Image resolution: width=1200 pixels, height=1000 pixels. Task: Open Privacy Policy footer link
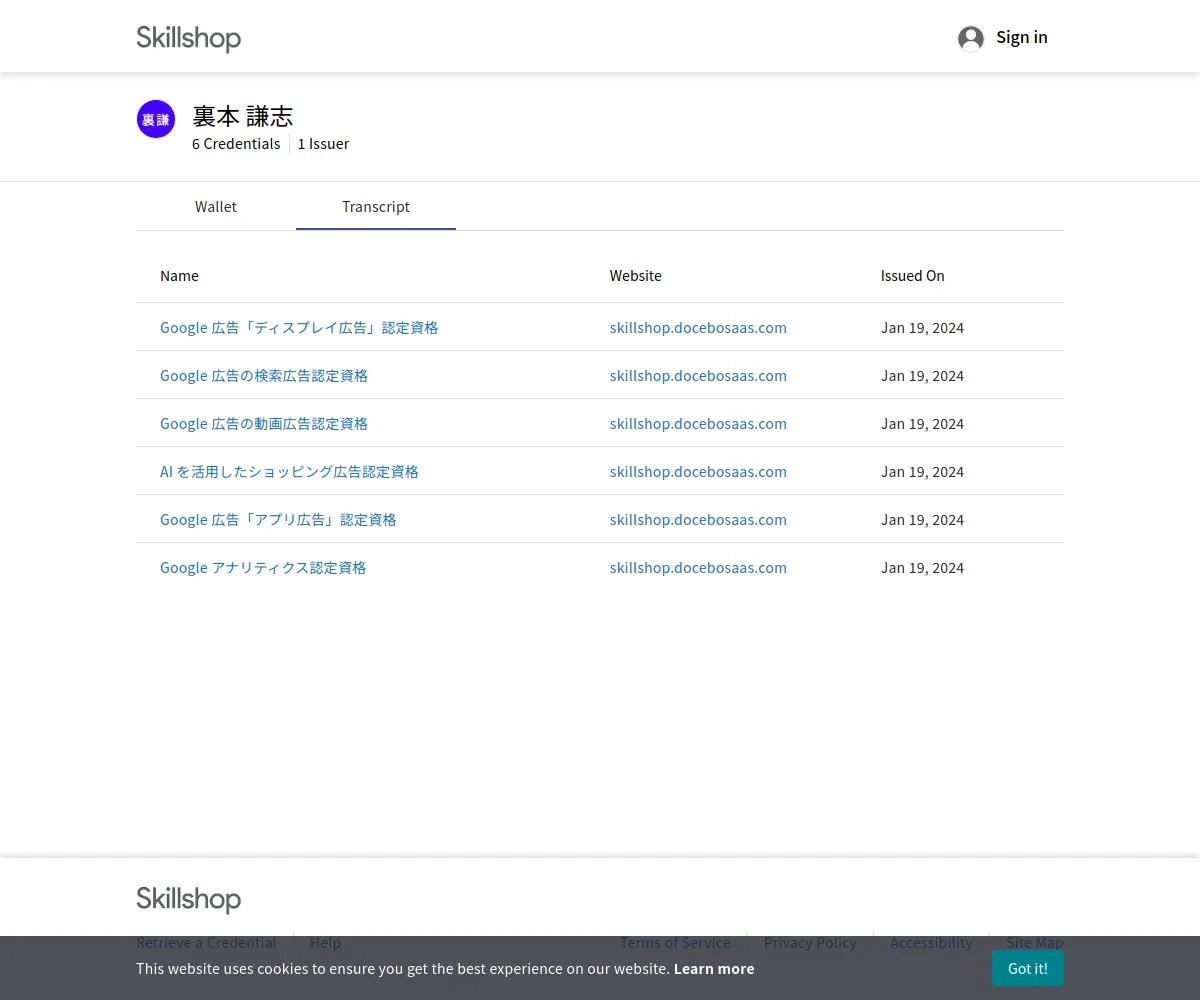810,943
